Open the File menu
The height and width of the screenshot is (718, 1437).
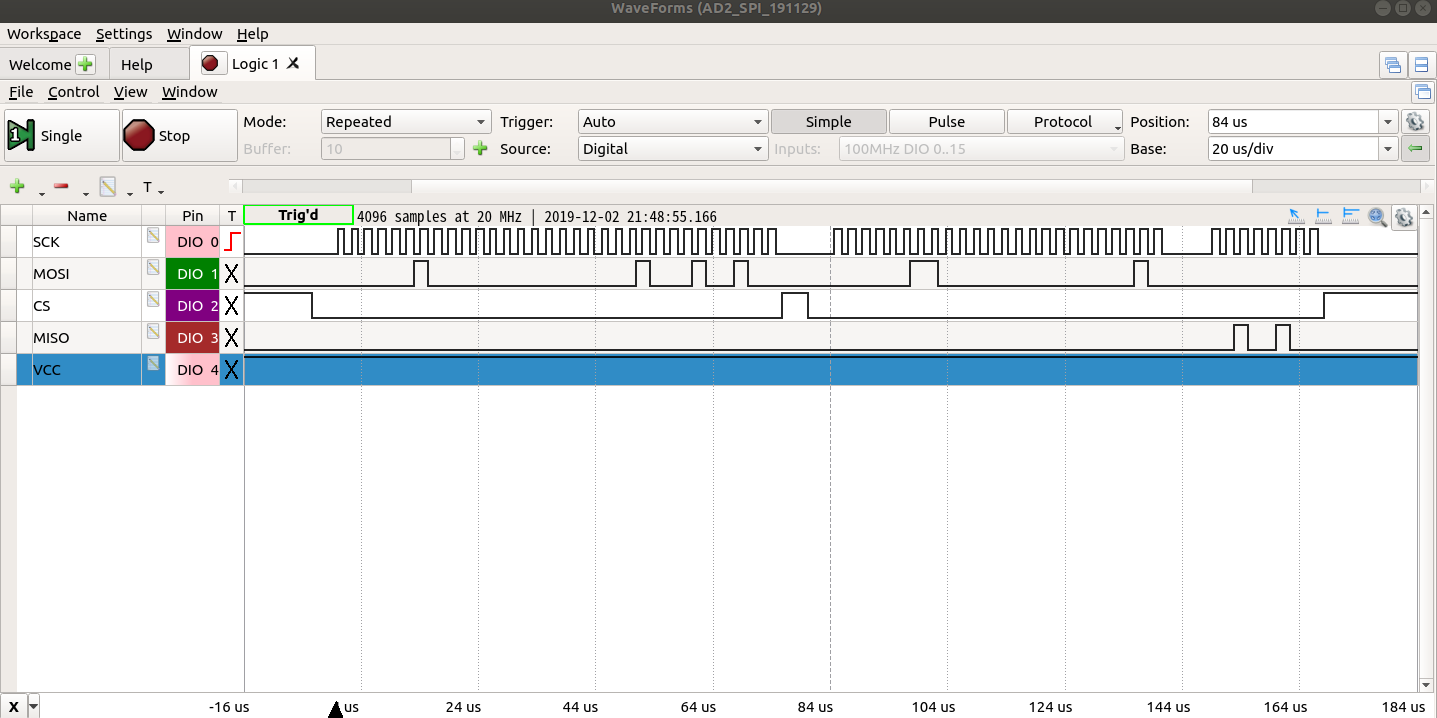pyautogui.click(x=21, y=92)
